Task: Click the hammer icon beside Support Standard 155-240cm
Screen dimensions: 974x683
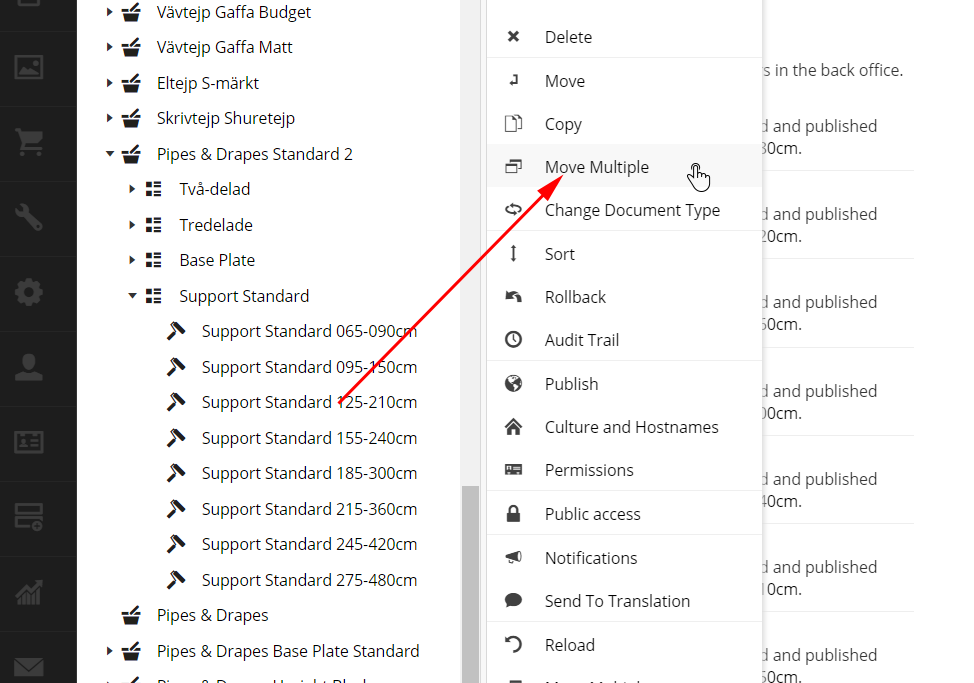Action: (176, 438)
